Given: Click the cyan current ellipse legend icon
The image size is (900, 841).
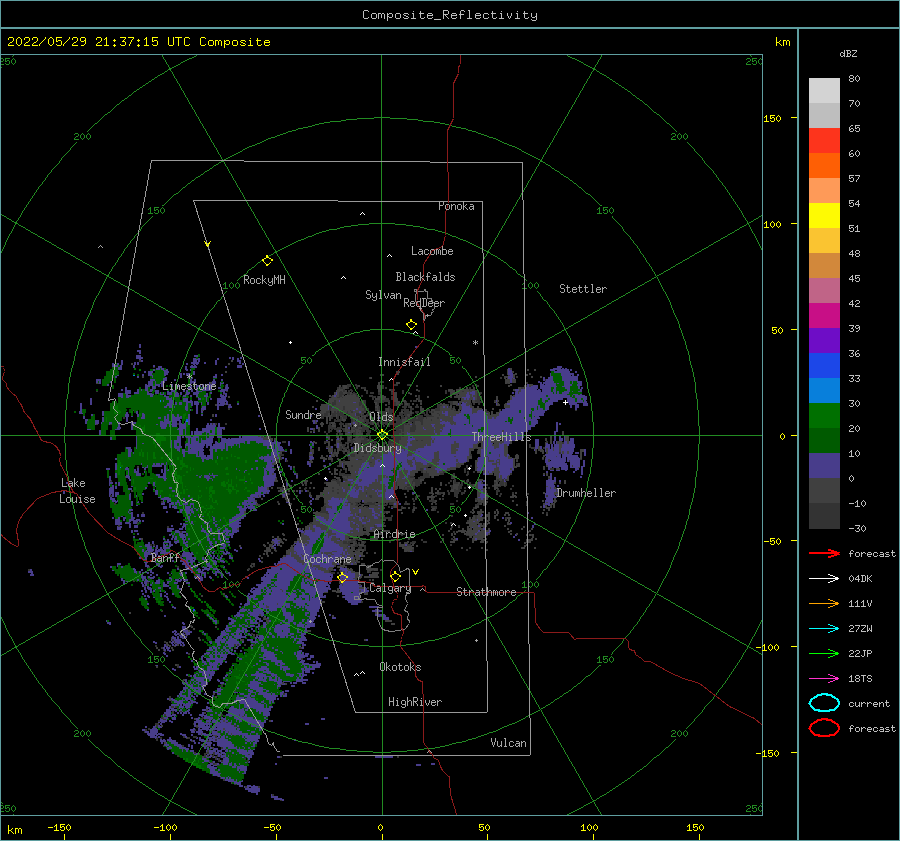Looking at the screenshot, I should 824,703.
